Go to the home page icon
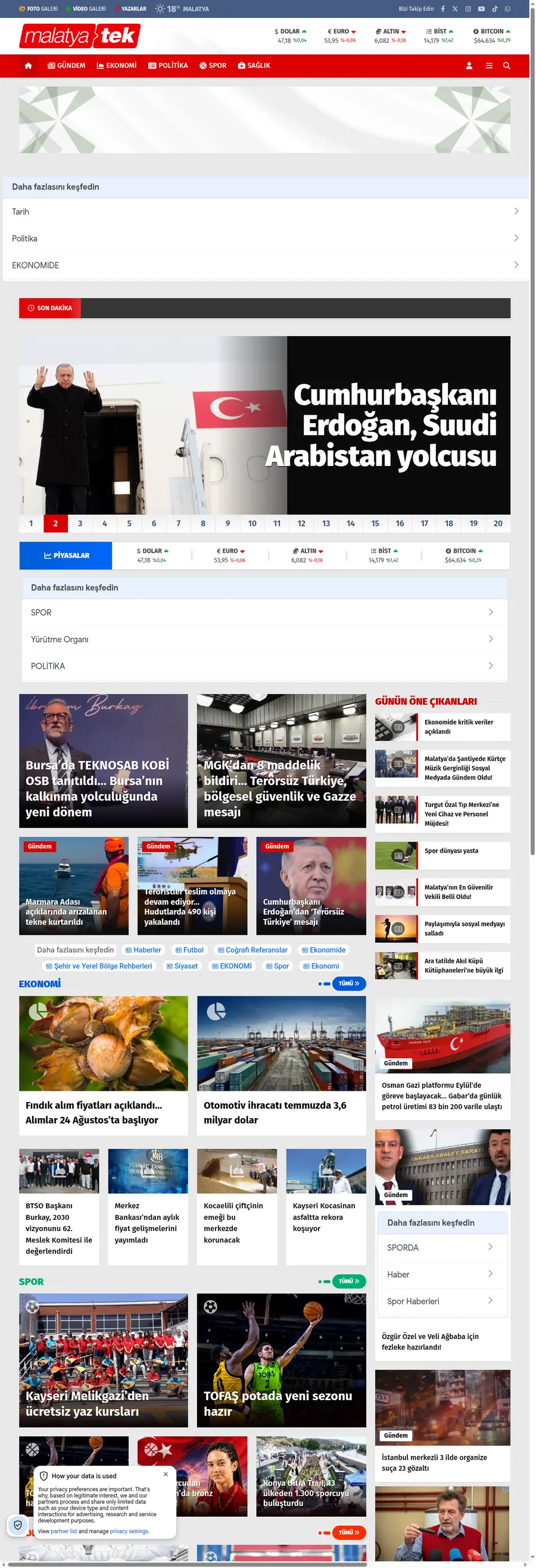Image resolution: width=536 pixels, height=1568 pixels. point(28,65)
